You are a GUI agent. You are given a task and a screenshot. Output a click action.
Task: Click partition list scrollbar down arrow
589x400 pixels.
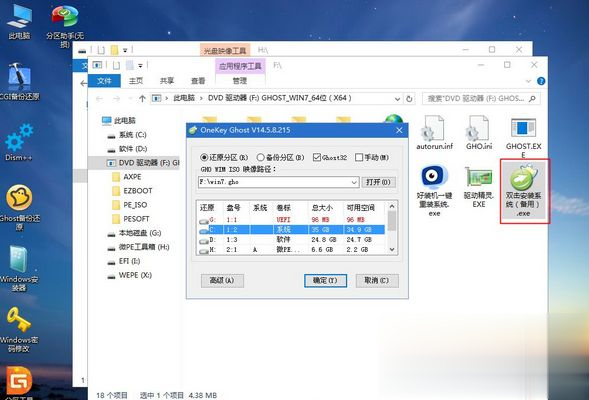coord(392,249)
